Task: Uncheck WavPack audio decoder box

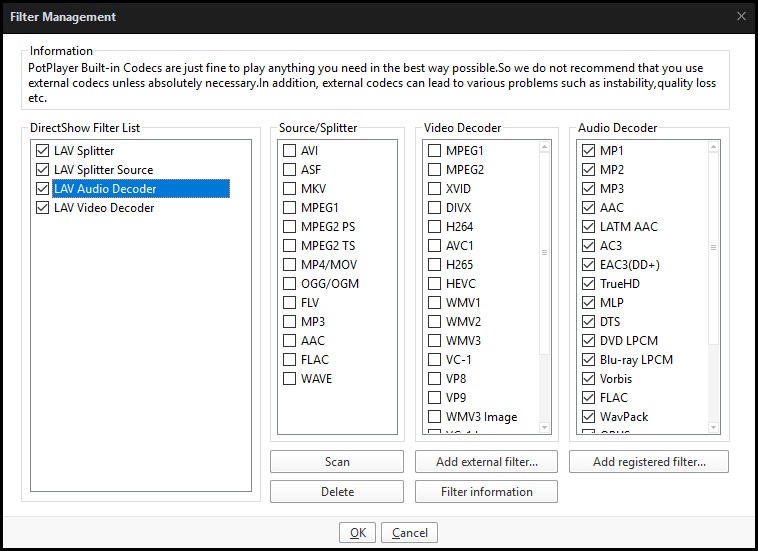Action: point(588,417)
